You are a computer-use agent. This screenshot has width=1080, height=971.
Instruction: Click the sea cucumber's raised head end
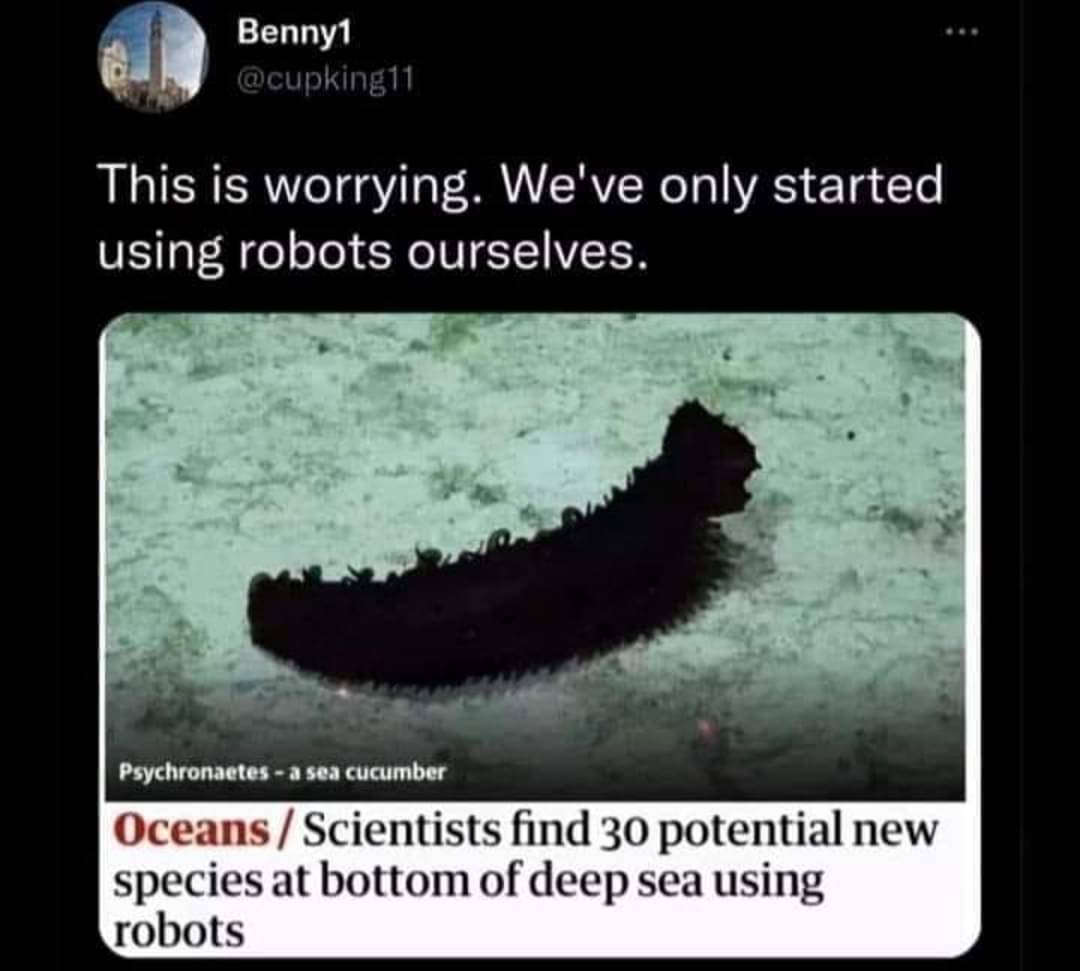point(709,455)
